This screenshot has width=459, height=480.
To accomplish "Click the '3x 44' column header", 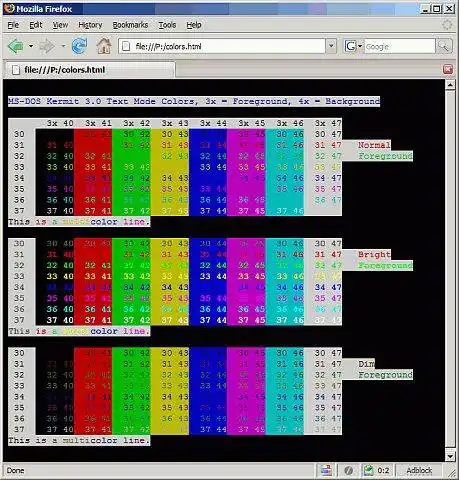I will [x=213, y=123].
